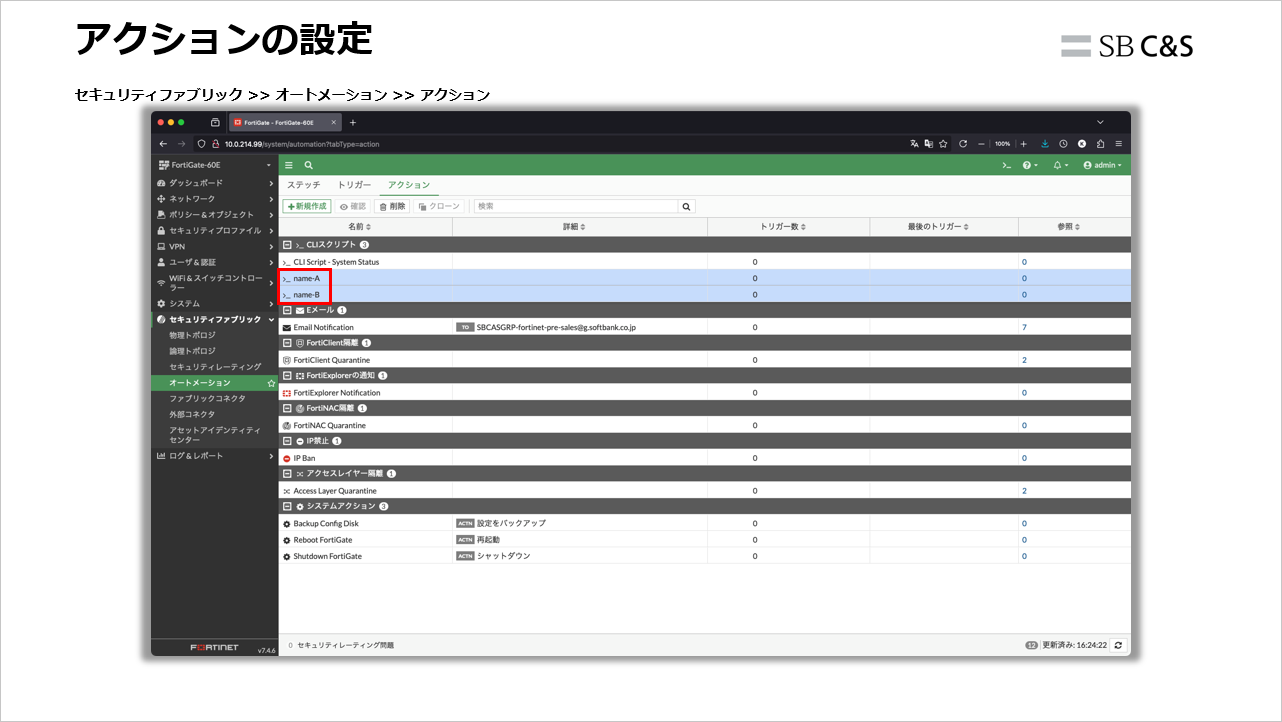This screenshot has height=722, width=1282.
Task: Switch to the ステッチ tab
Action: 303,185
